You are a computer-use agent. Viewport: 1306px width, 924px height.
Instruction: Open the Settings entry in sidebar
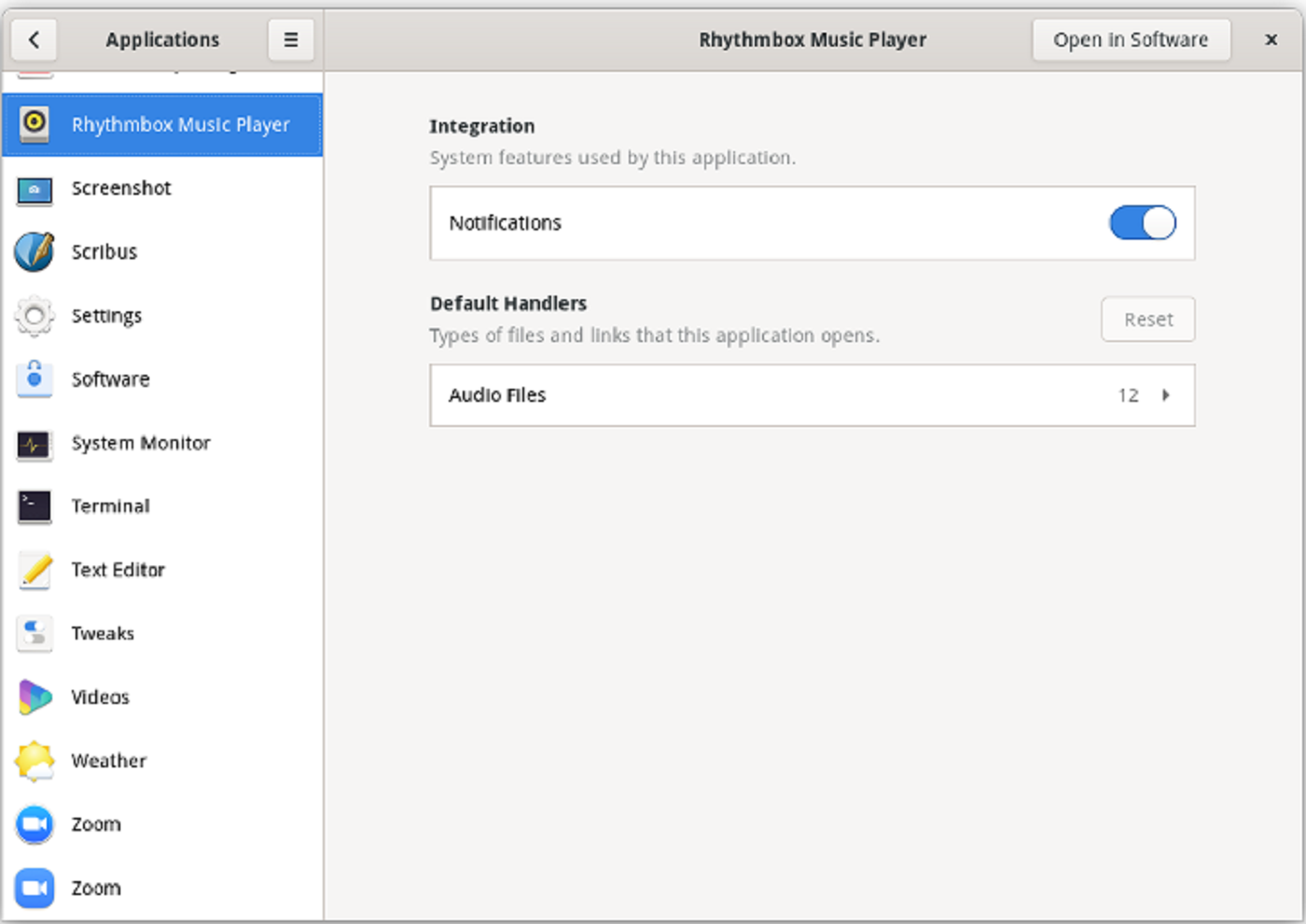pyautogui.click(x=106, y=316)
